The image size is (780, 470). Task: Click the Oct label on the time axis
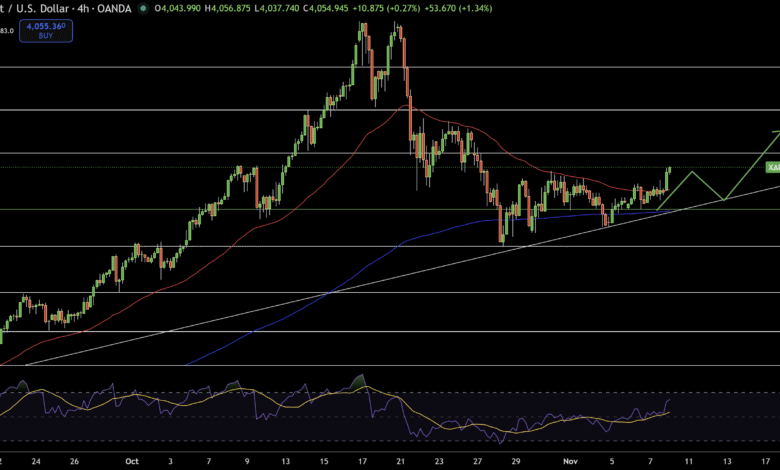[131, 462]
